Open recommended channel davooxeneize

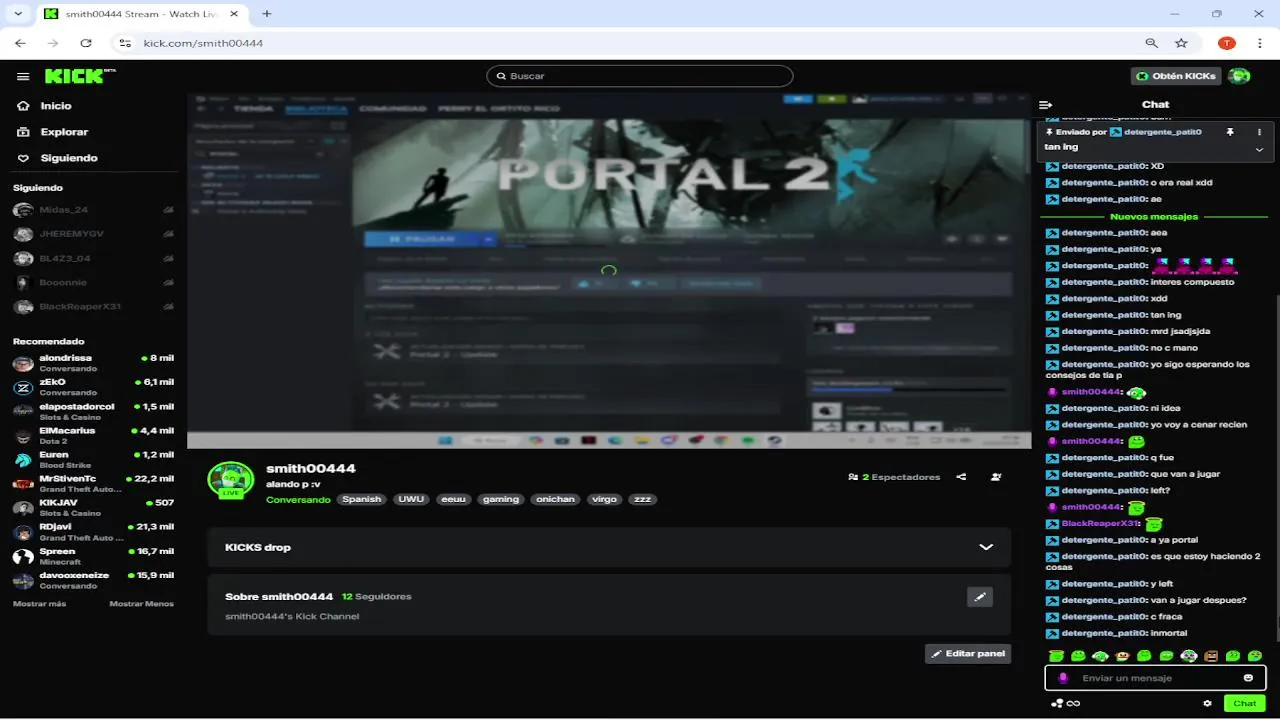tap(94, 581)
